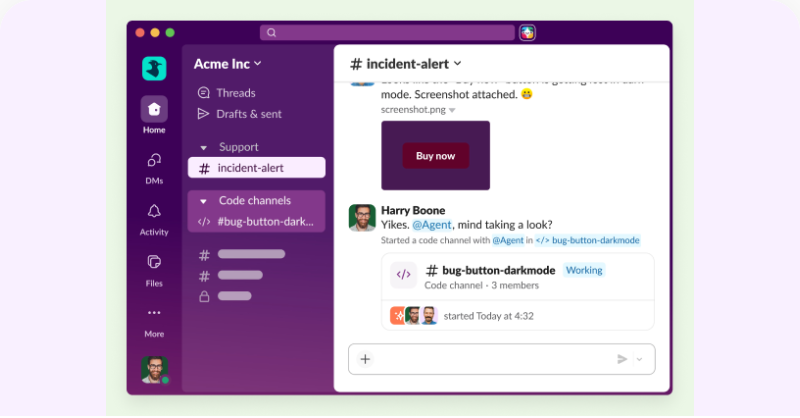Click the search magnifier icon
This screenshot has height=418, width=800.
271,33
